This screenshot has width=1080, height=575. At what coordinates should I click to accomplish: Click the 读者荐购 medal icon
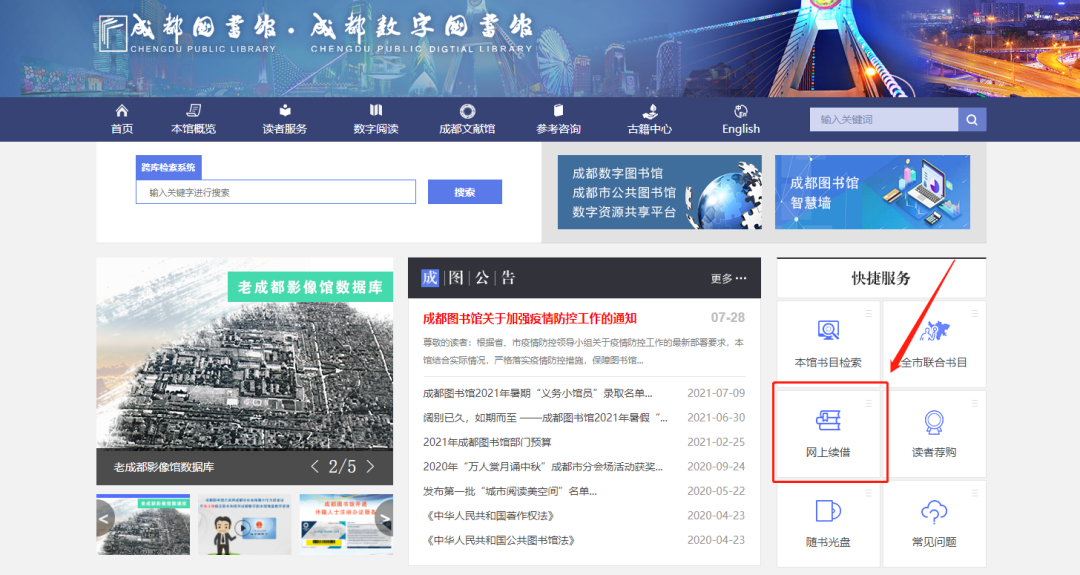pyautogui.click(x=934, y=422)
